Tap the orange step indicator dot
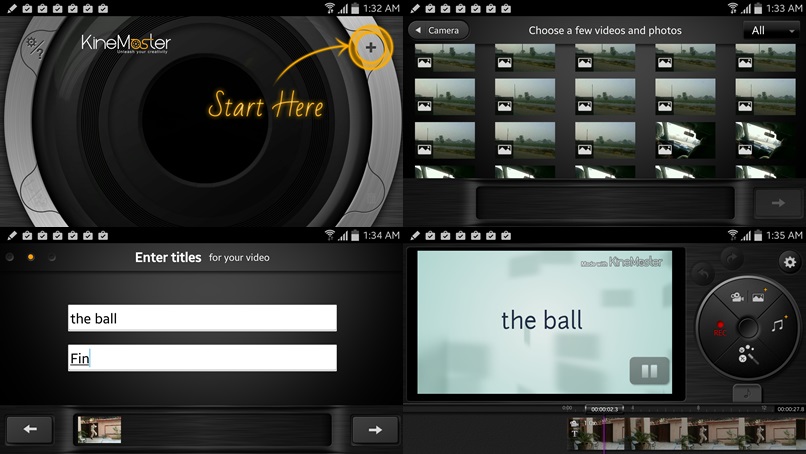 (31, 257)
